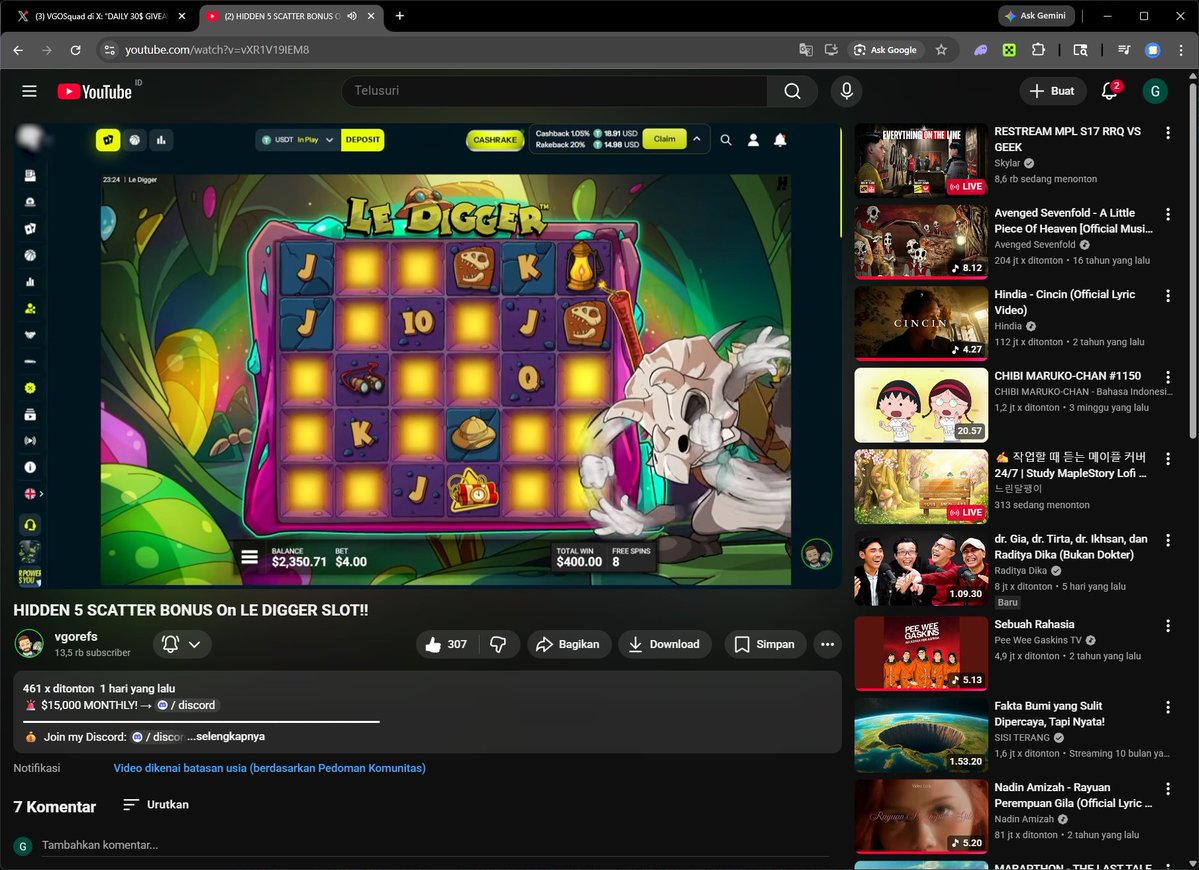Open Hindia Cincin lyric video thumbnail

click(921, 323)
